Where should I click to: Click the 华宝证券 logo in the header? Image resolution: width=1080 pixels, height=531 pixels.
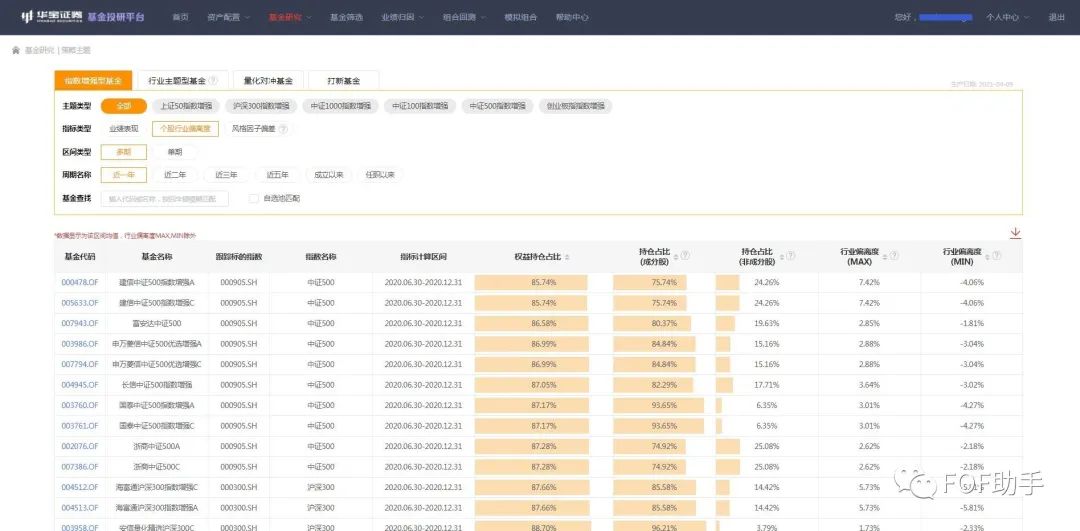[x=50, y=17]
